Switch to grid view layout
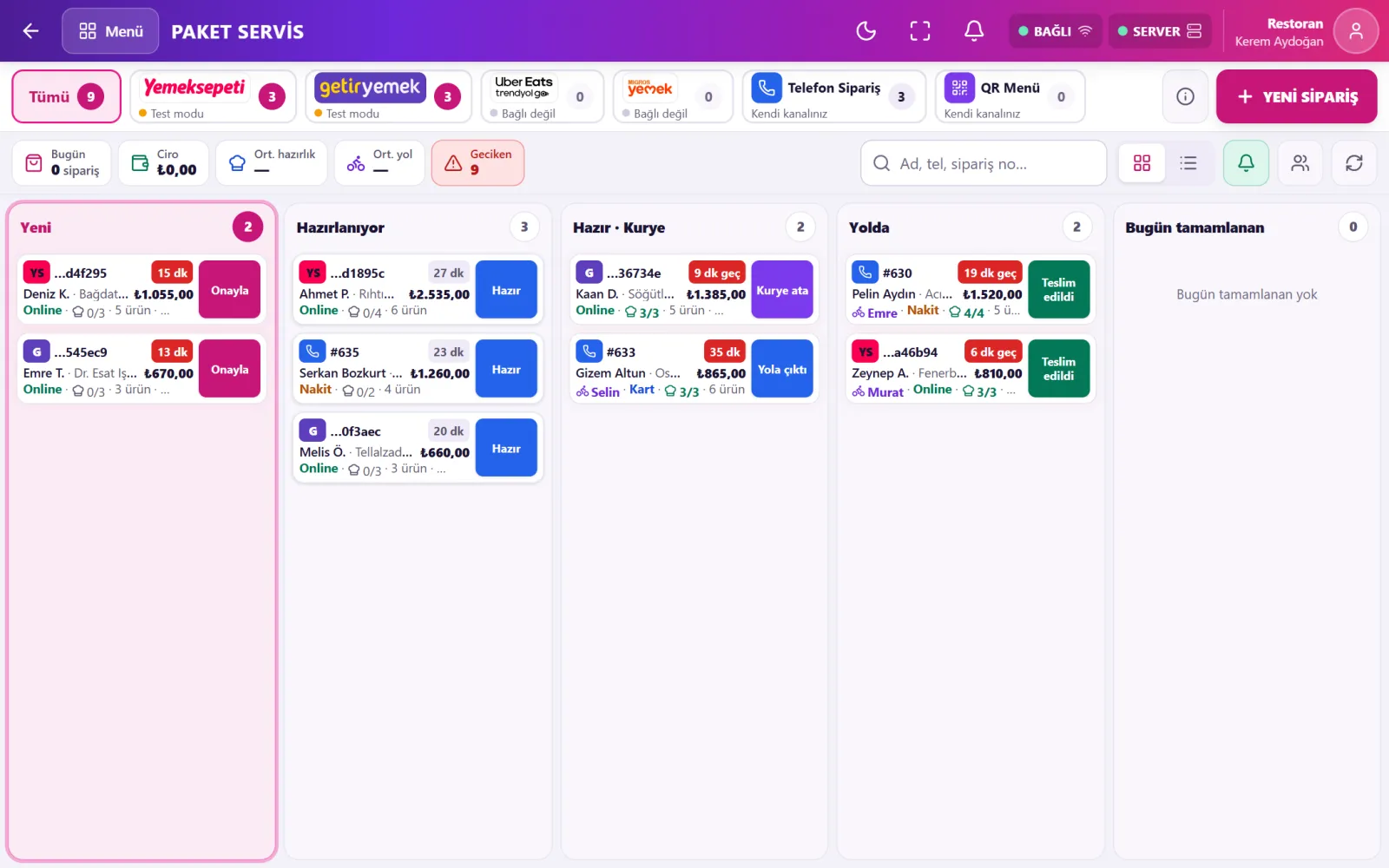Image resolution: width=1389 pixels, height=868 pixels. pos(1142,162)
